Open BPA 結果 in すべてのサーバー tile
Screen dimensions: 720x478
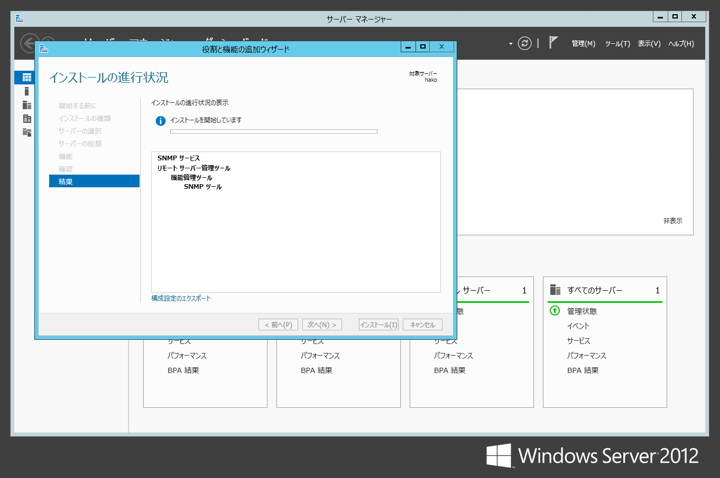click(x=583, y=370)
